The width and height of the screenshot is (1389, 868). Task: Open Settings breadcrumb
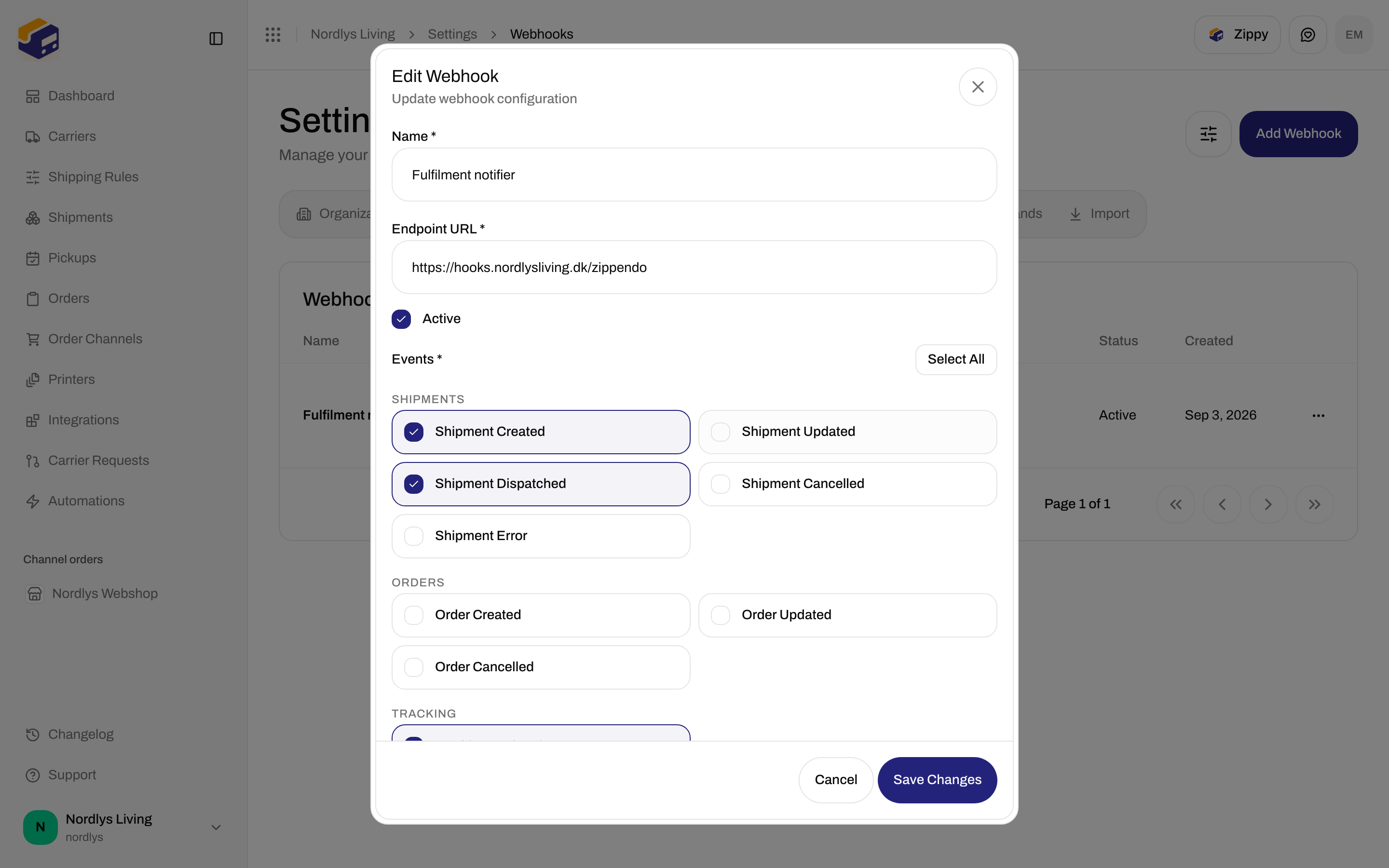pos(452,34)
